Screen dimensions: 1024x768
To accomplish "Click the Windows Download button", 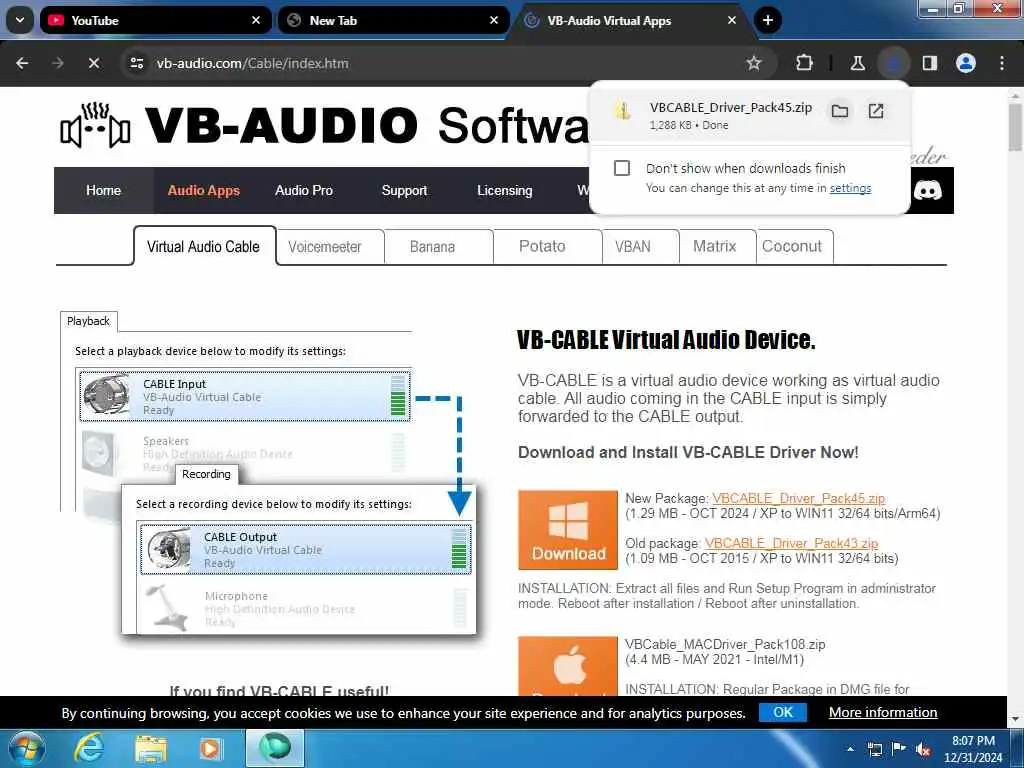I will (568, 530).
